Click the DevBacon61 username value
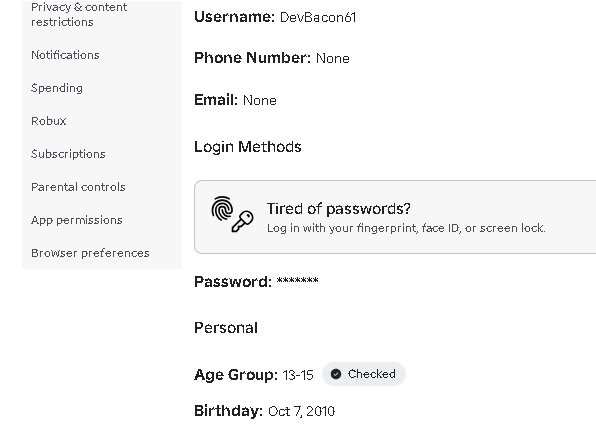This screenshot has height=435, width=596. click(x=318, y=17)
